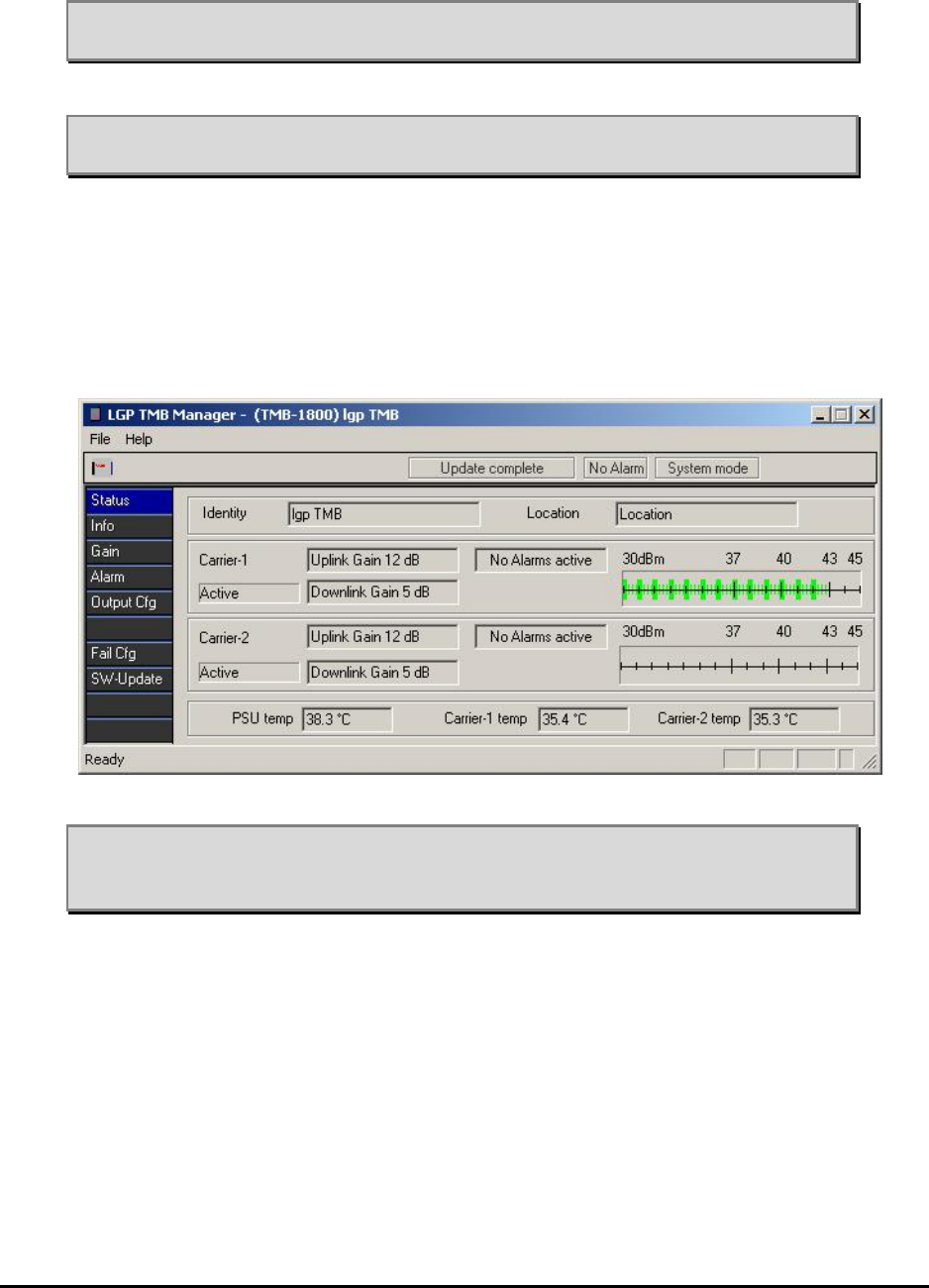This screenshot has width=929, height=1288.
Task: Click the Location input field
Action: coord(706,514)
